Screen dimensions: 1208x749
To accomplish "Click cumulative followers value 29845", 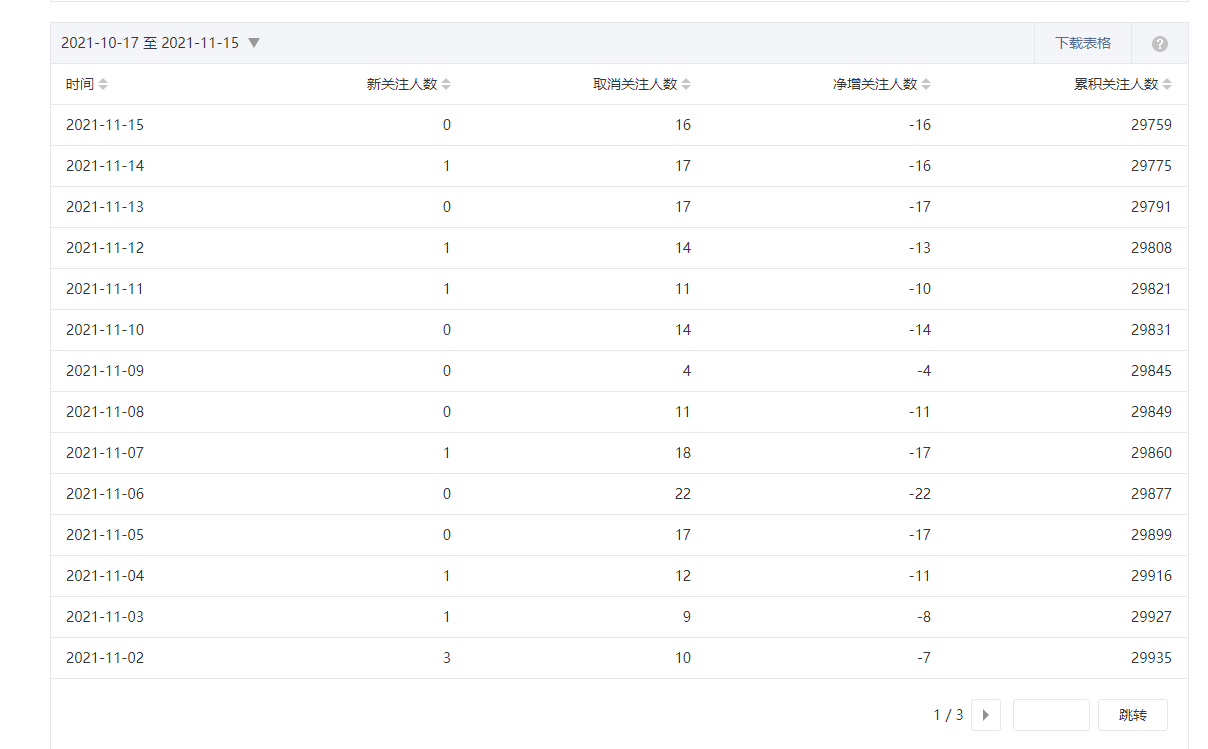I will [x=1151, y=371].
